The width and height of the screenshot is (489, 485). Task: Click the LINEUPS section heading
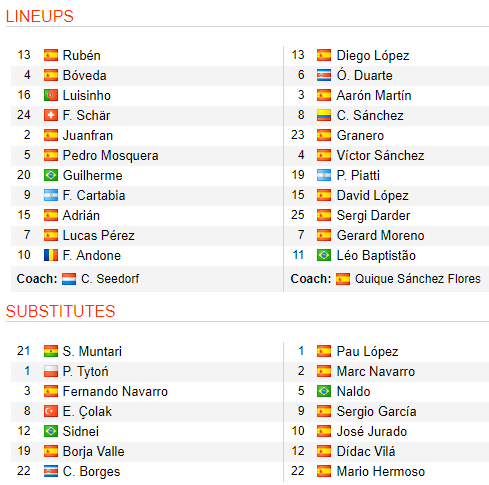pyautogui.click(x=40, y=16)
